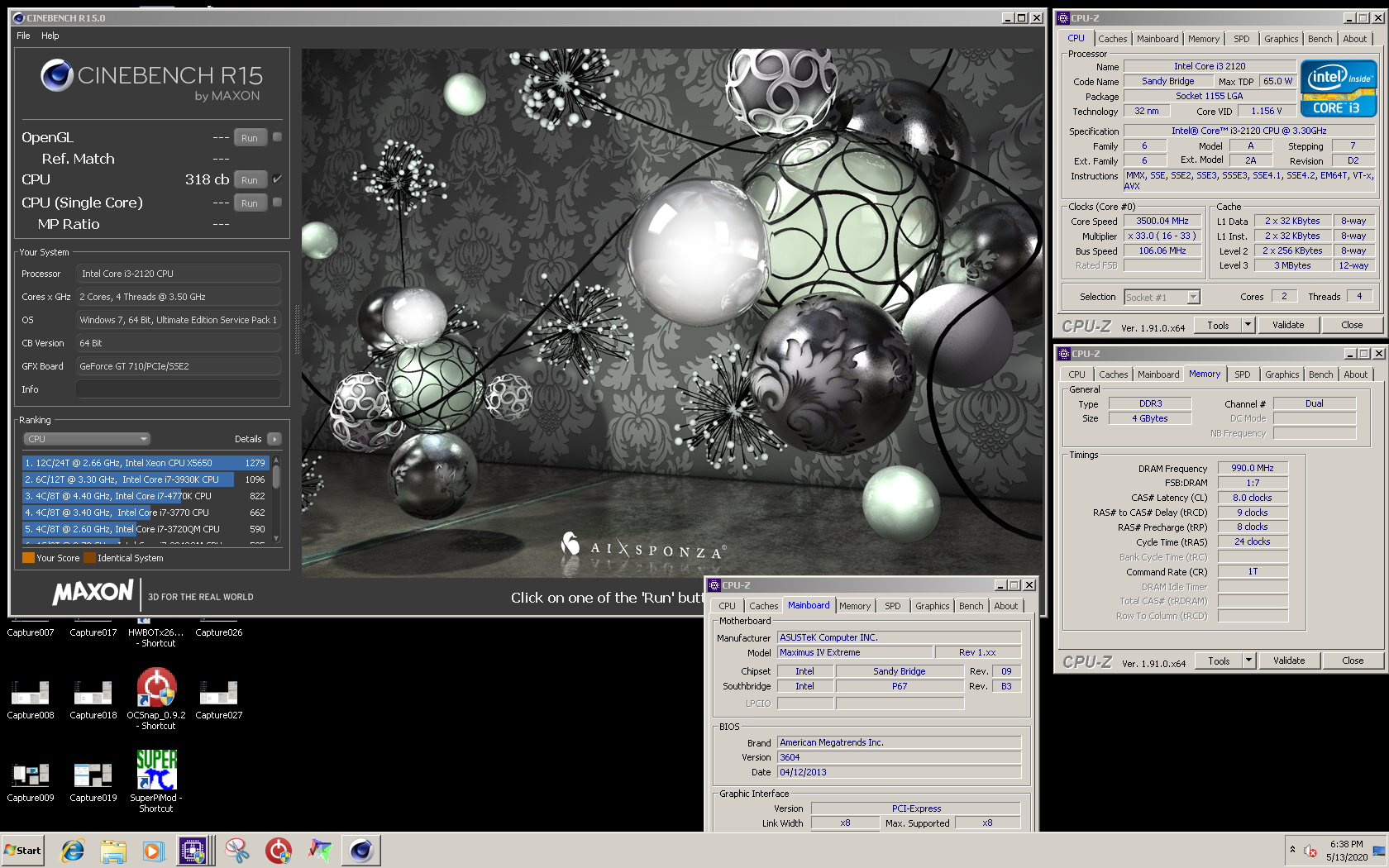Open the File menu in Cinebench
The width and height of the screenshot is (1389, 868).
pyautogui.click(x=23, y=36)
